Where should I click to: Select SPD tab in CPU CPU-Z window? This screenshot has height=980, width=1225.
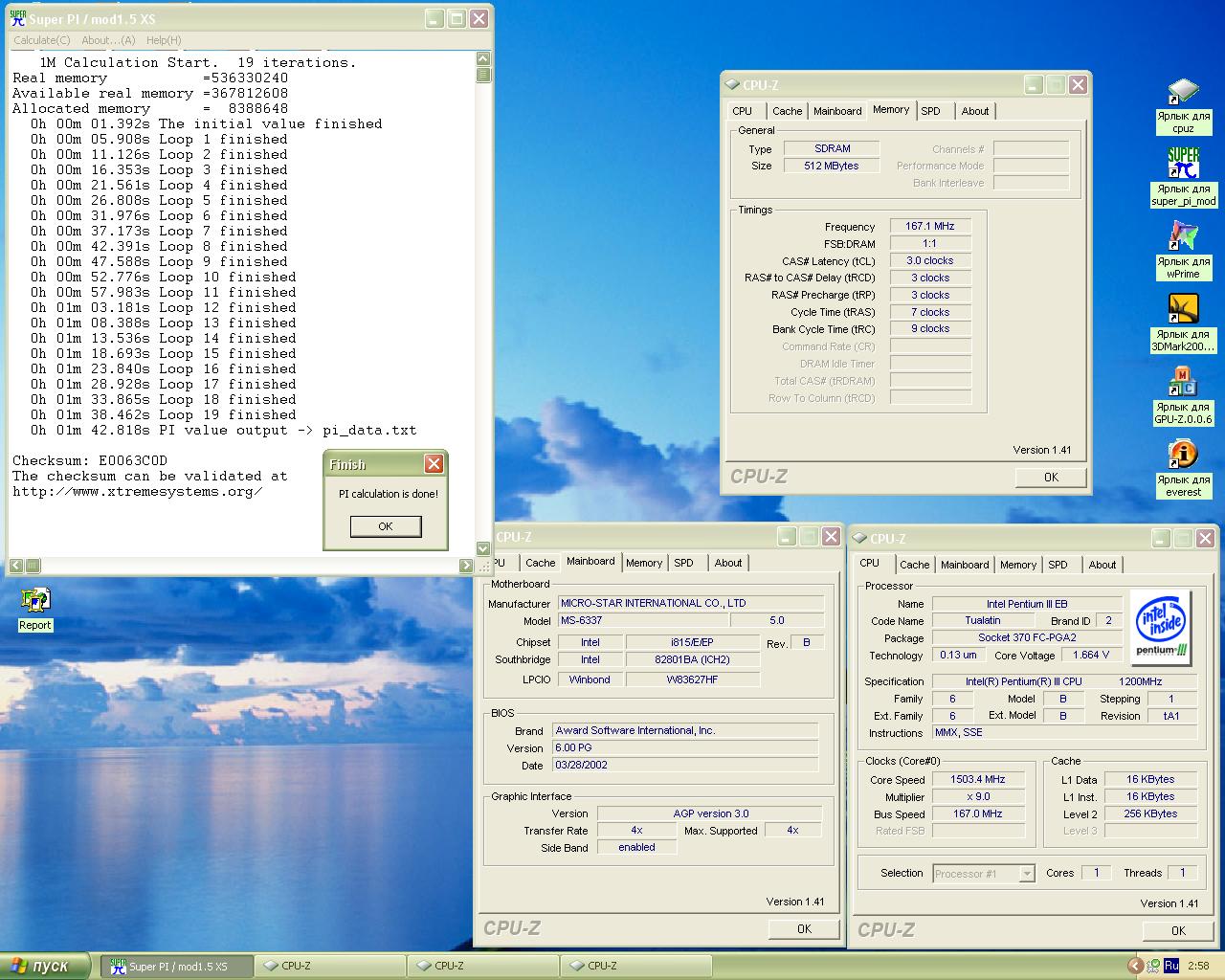click(x=1058, y=565)
